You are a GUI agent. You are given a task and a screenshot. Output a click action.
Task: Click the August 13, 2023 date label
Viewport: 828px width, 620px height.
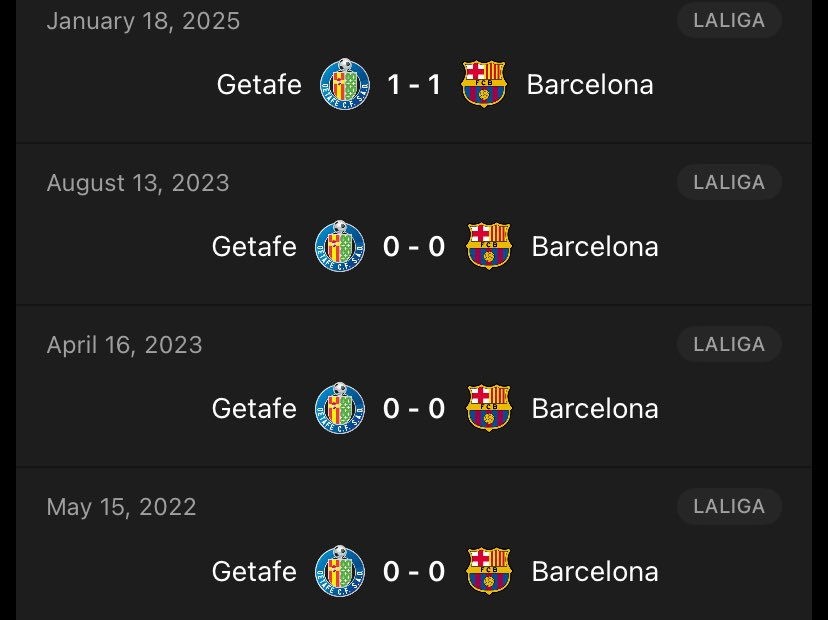pyautogui.click(x=138, y=183)
